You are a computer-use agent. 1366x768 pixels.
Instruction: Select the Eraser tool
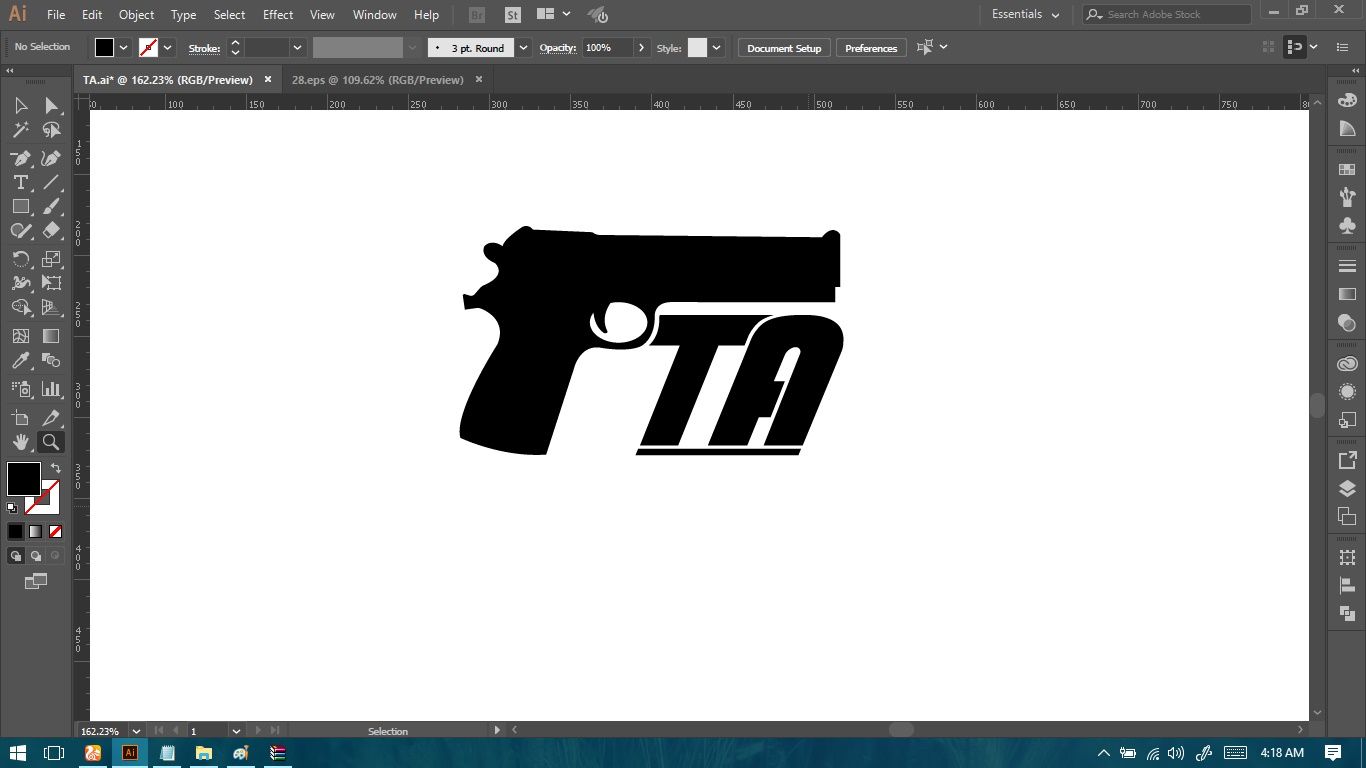[51, 230]
